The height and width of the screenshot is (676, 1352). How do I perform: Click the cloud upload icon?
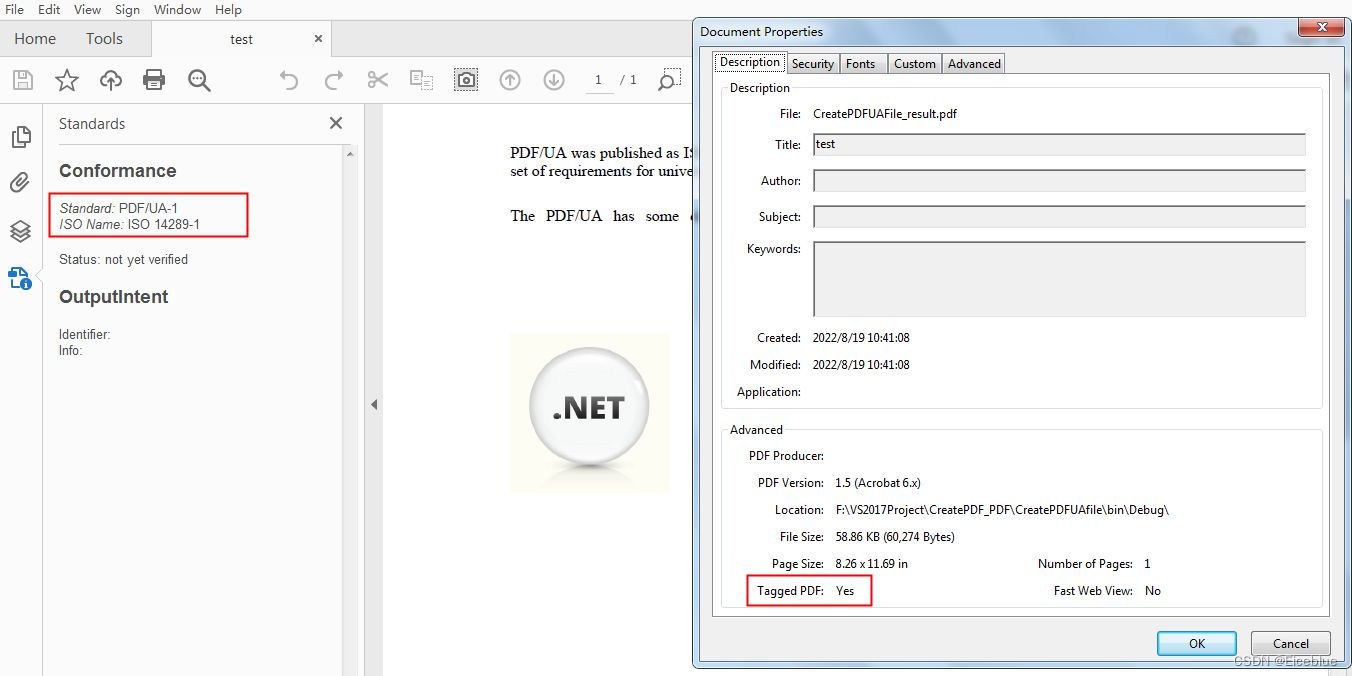pyautogui.click(x=110, y=80)
